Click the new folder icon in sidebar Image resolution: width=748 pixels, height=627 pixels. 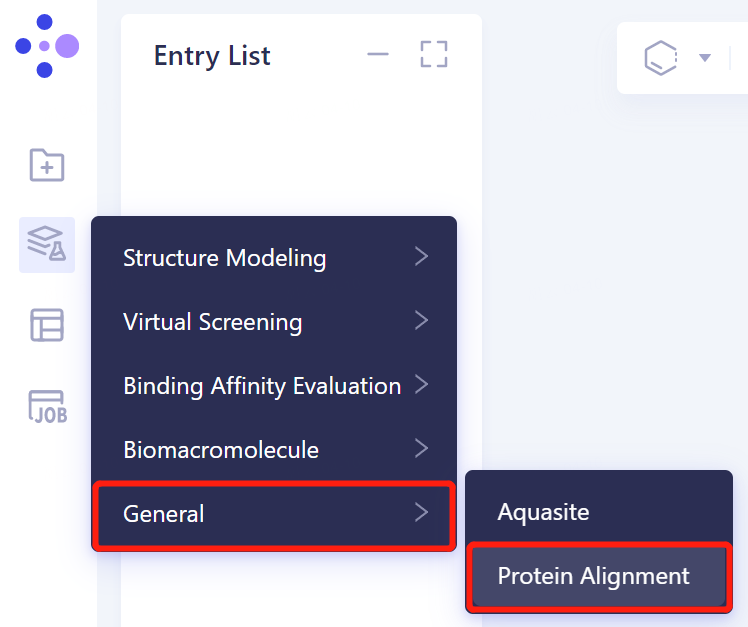[47, 165]
